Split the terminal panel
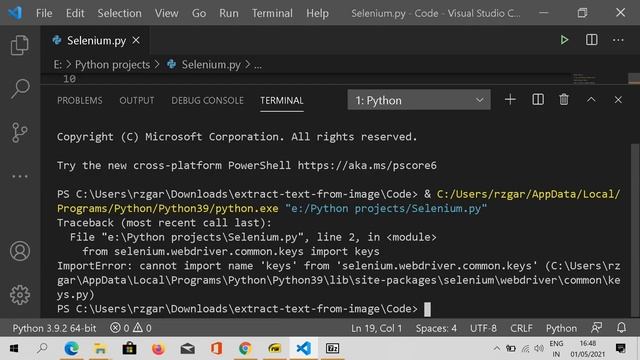 tap(538, 100)
